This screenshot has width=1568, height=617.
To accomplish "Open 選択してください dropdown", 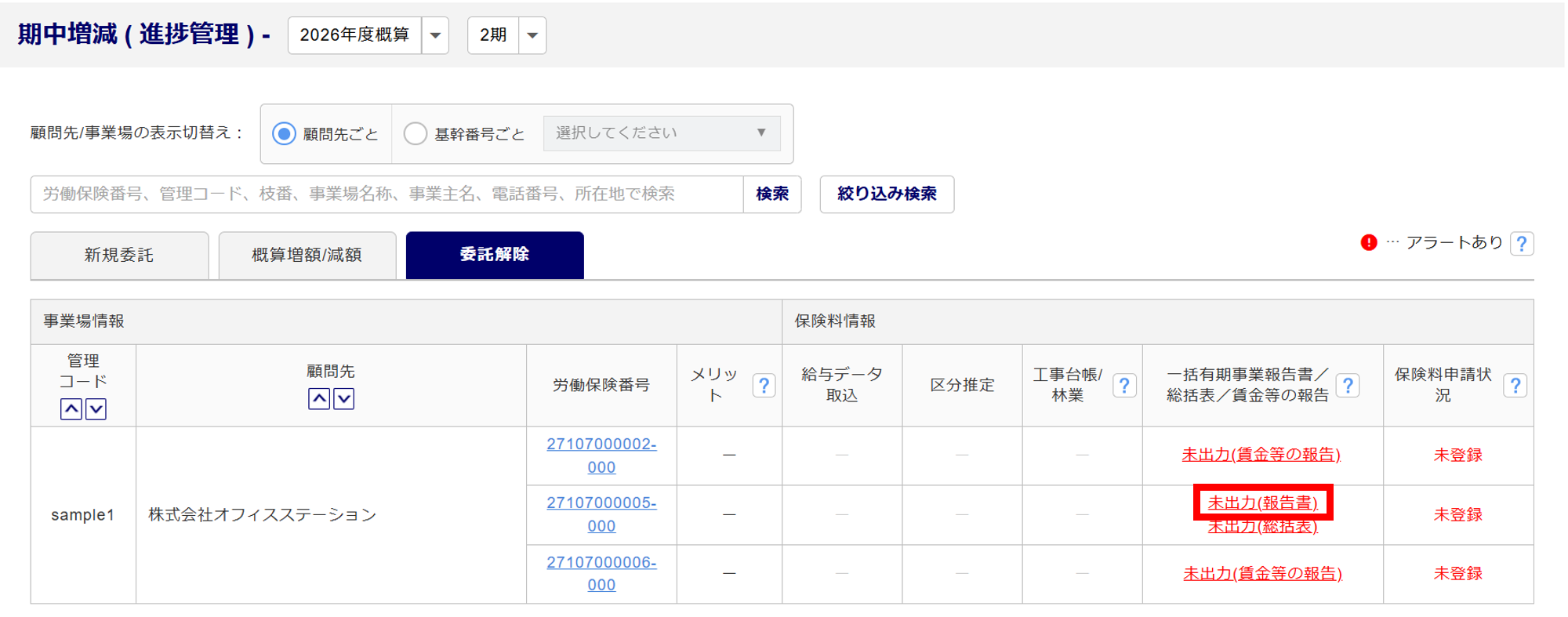I will pos(662,133).
